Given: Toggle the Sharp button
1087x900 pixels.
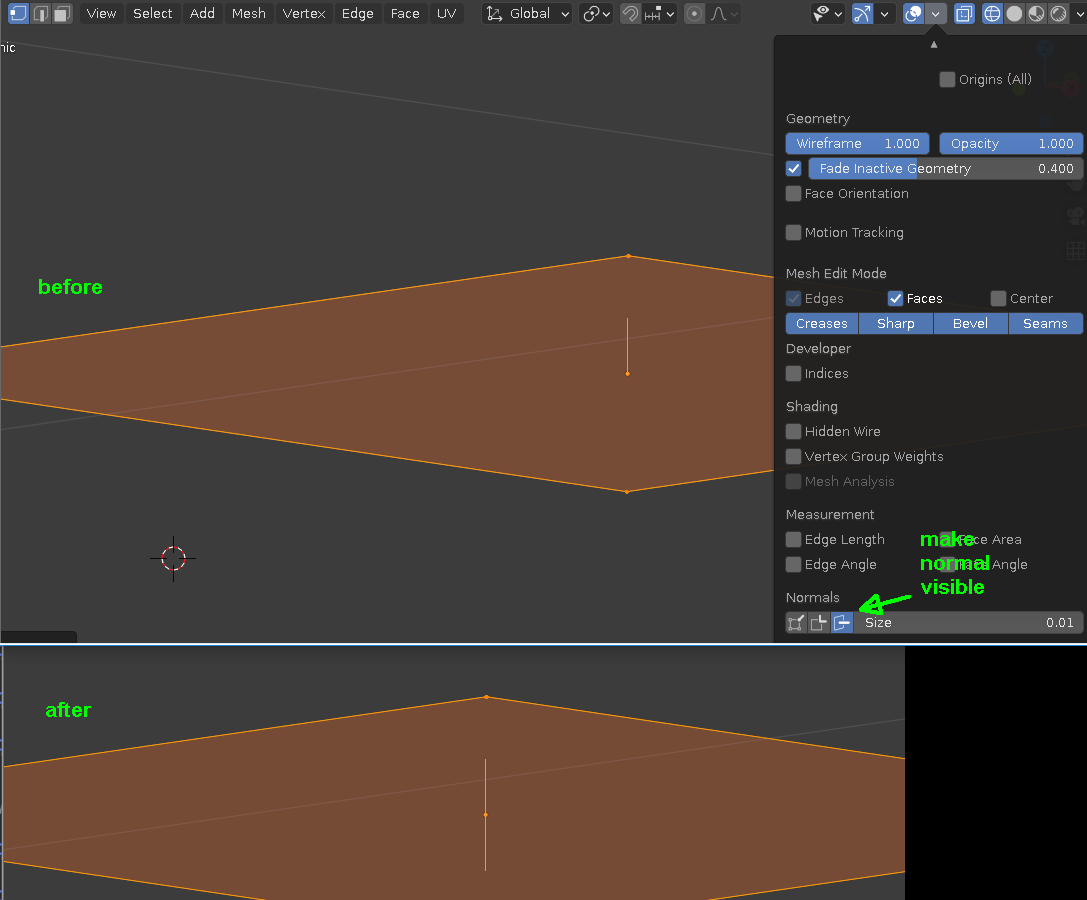Looking at the screenshot, I should coord(896,324).
